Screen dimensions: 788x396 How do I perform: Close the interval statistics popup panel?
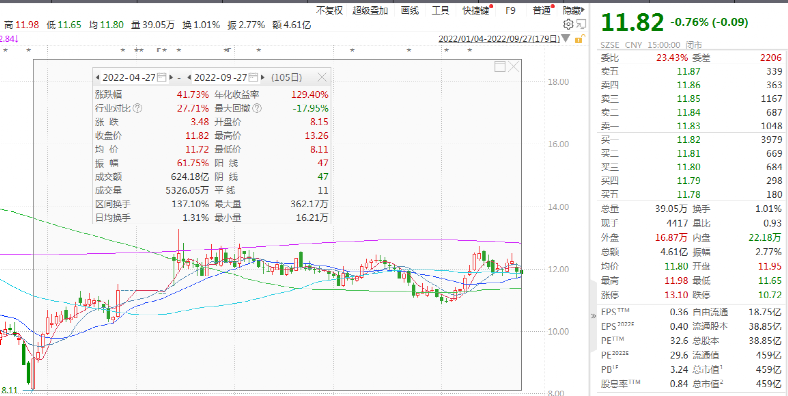tap(322, 77)
